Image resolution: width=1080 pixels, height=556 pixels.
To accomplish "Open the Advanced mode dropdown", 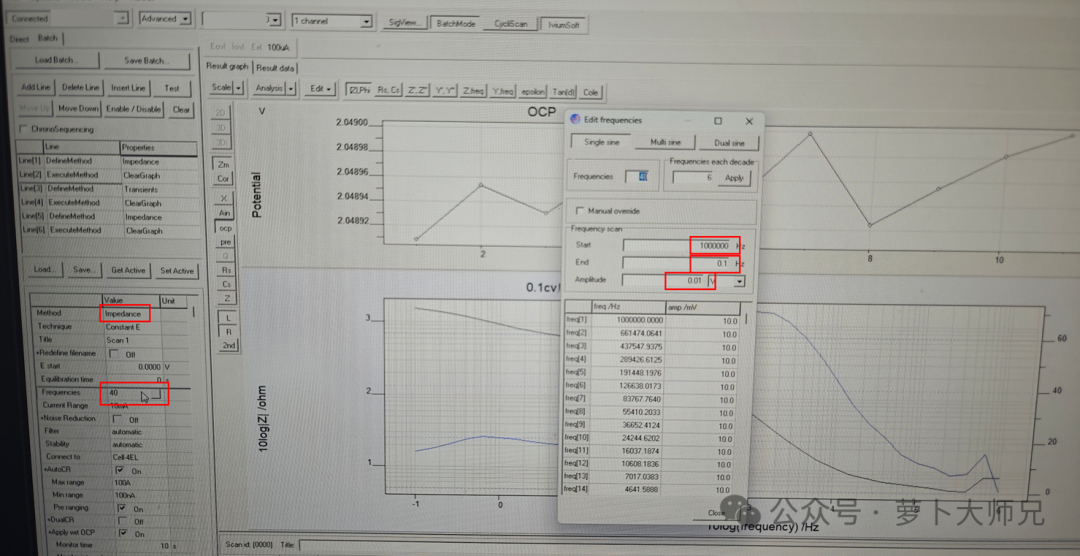I will tap(185, 19).
